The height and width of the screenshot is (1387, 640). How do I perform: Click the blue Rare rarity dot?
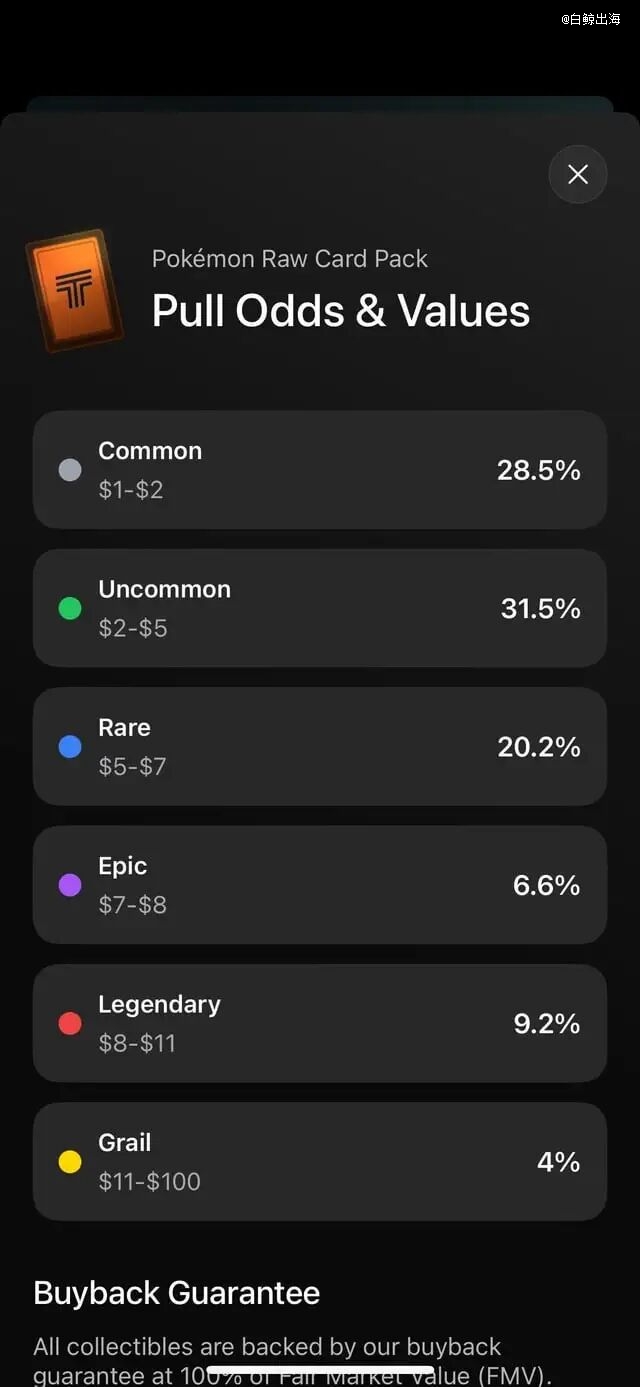pos(70,747)
